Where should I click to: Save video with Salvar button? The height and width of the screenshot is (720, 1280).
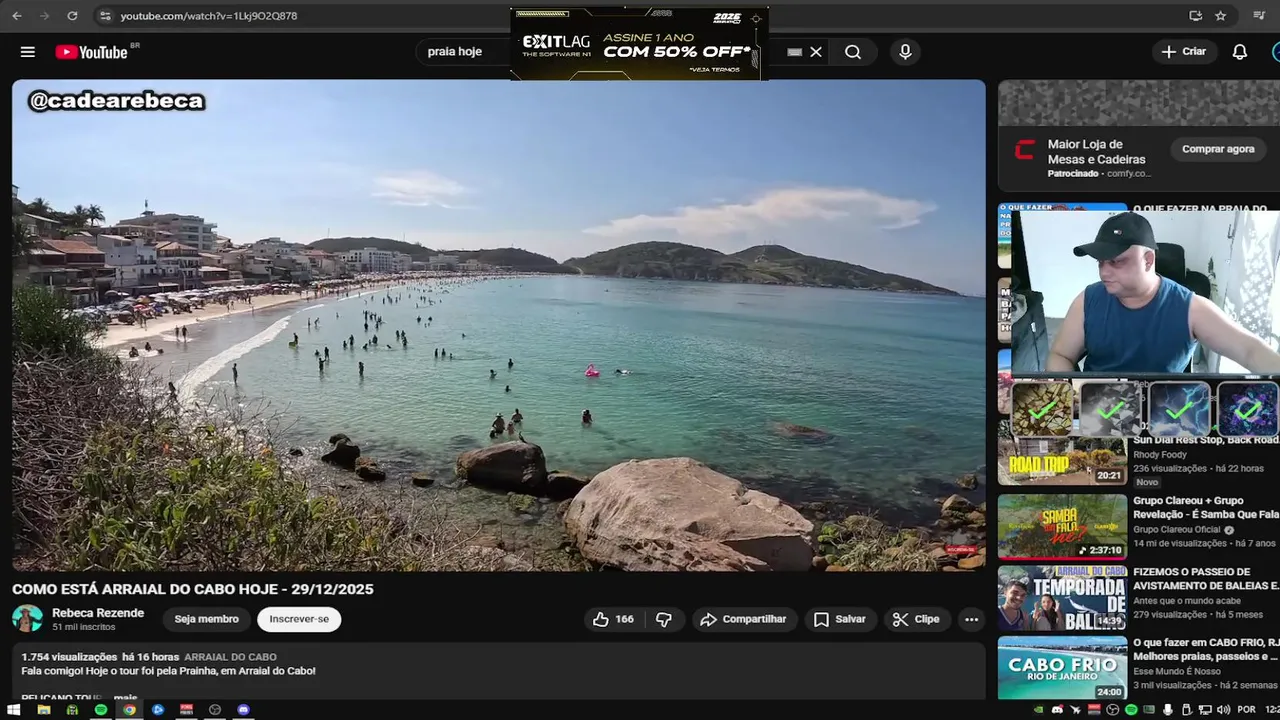tap(839, 619)
